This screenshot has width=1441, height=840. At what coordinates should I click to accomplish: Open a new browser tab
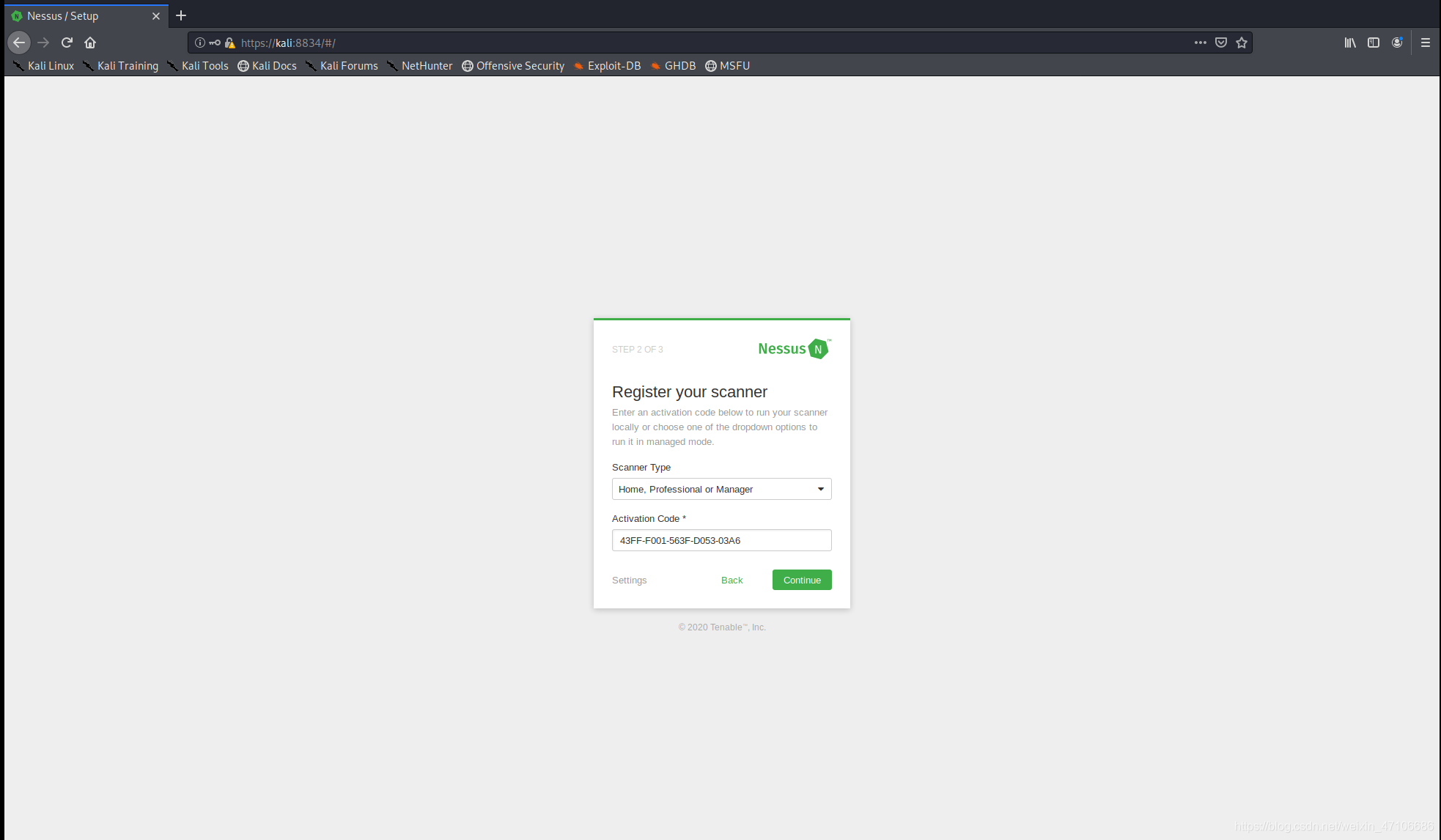point(181,15)
